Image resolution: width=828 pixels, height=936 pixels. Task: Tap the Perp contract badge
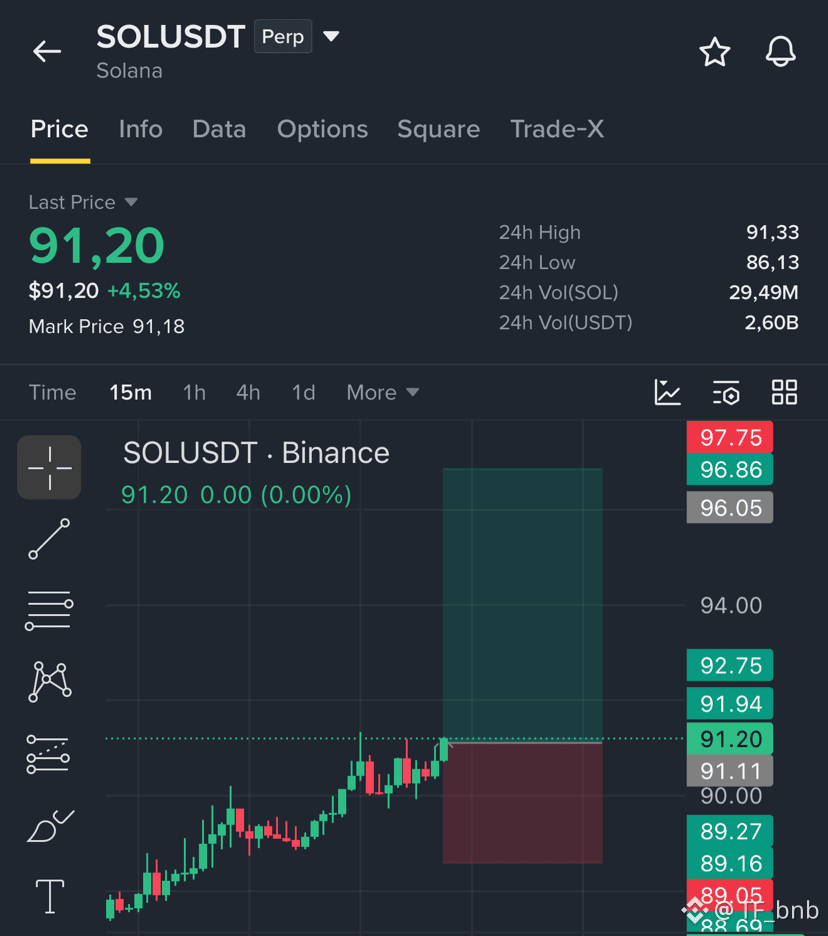pyautogui.click(x=283, y=36)
